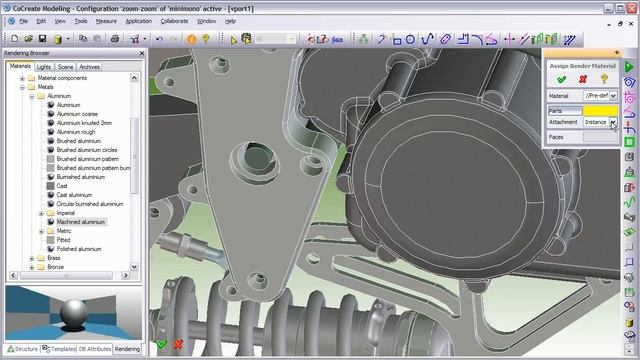Expand the Material components folder
The width and height of the screenshot is (640, 360).
(x=22, y=78)
